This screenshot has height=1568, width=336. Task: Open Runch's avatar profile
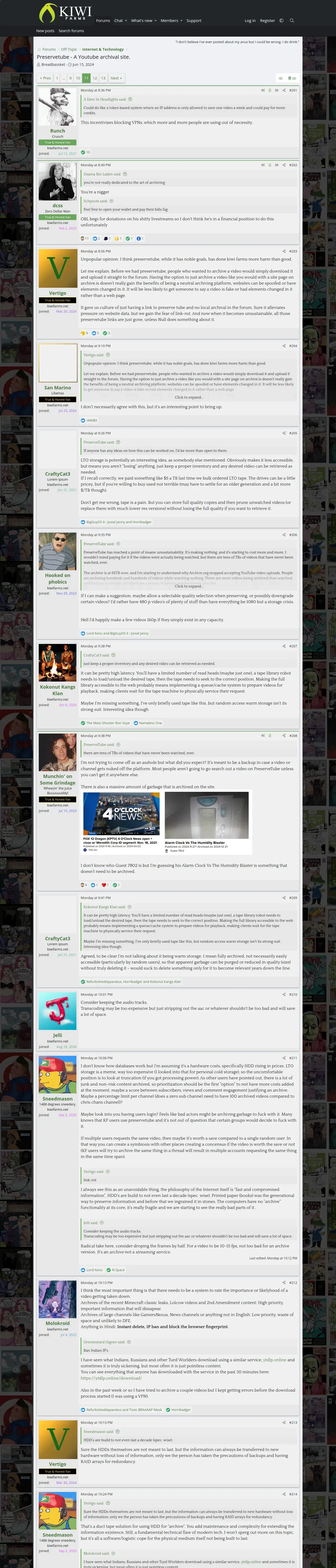(x=57, y=107)
